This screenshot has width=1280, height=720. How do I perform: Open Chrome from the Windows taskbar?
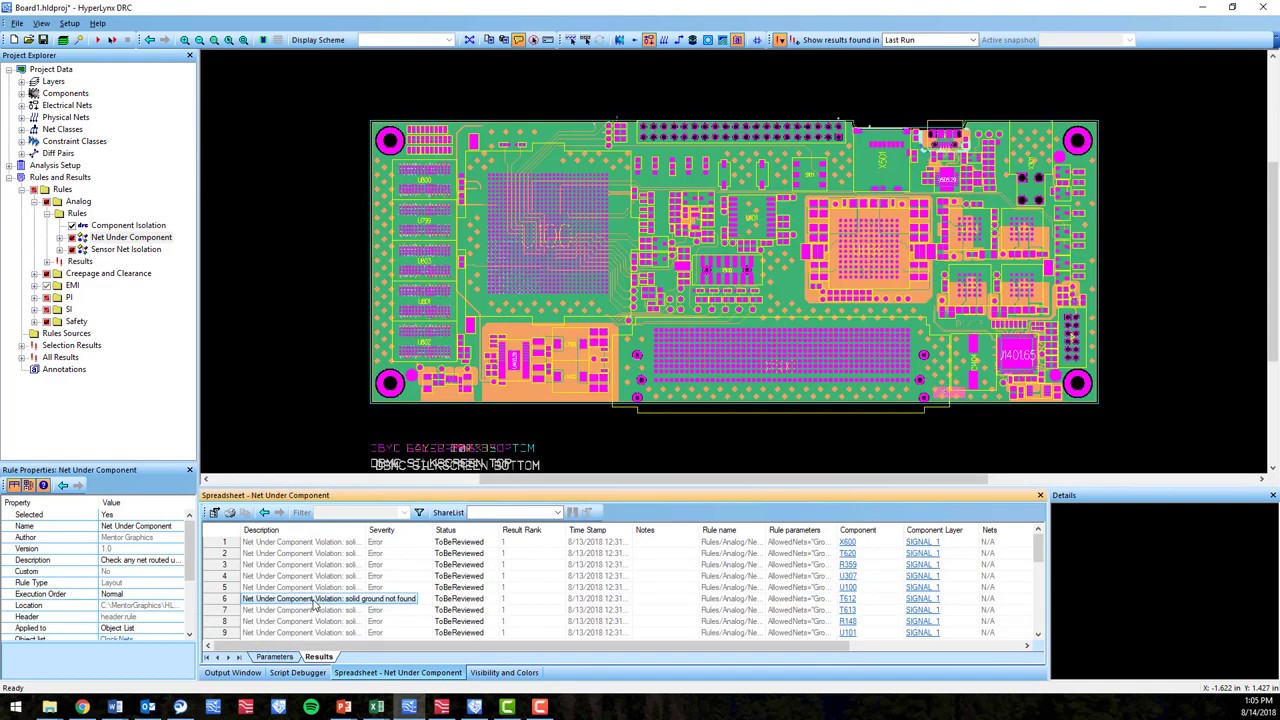[x=82, y=708]
